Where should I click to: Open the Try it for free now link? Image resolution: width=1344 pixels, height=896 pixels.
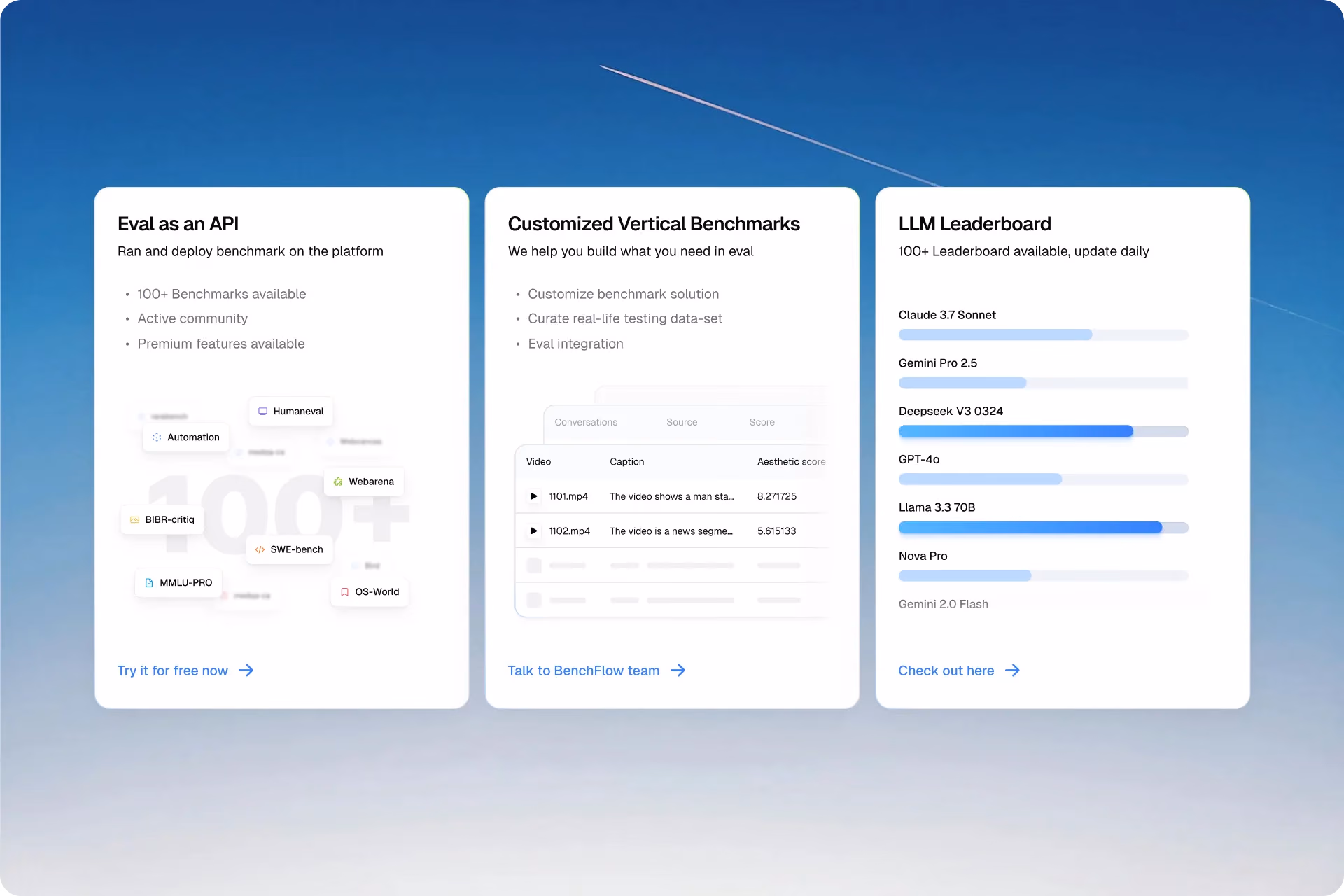185,671
